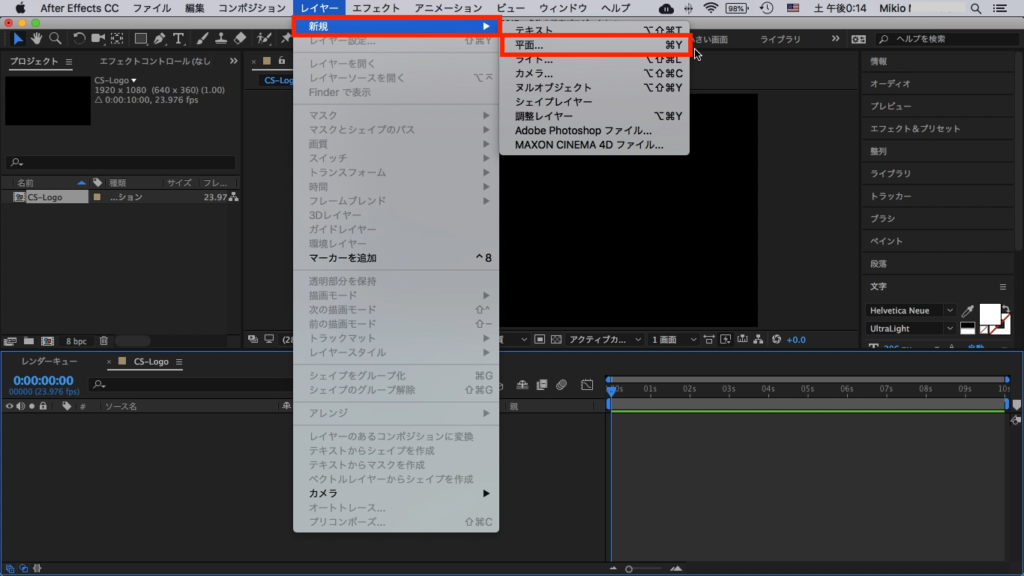Toggle the composition panel lock icon
The width and height of the screenshot is (1024, 576).
click(x=281, y=61)
